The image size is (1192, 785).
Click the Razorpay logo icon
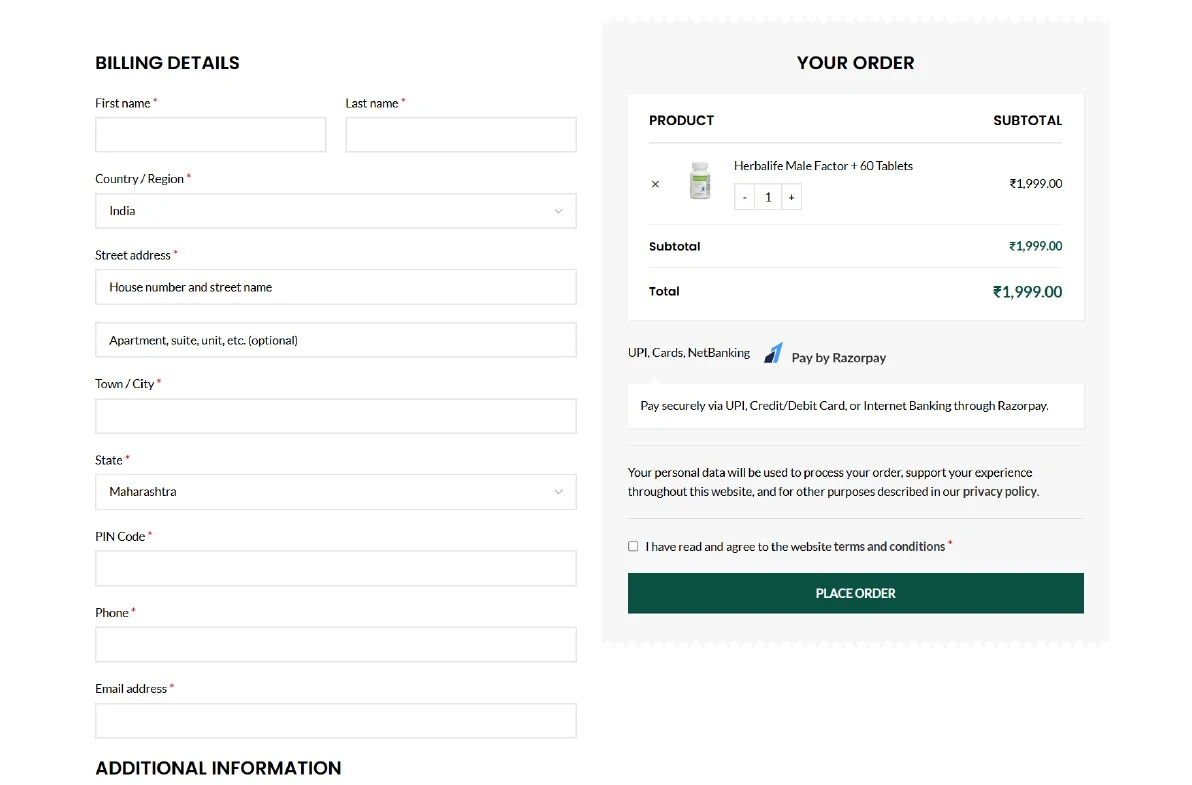tap(773, 354)
